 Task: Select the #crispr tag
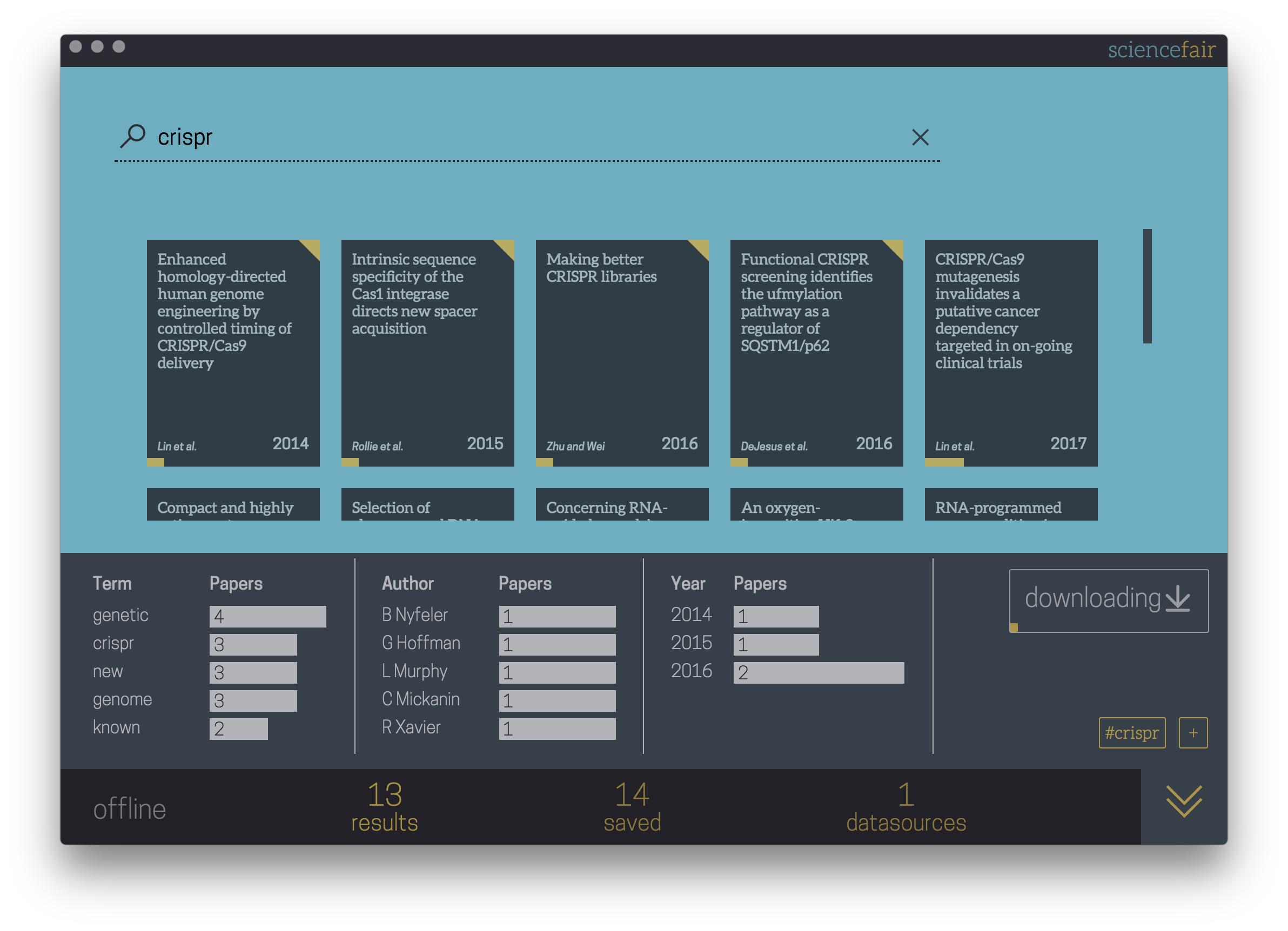(x=1131, y=733)
